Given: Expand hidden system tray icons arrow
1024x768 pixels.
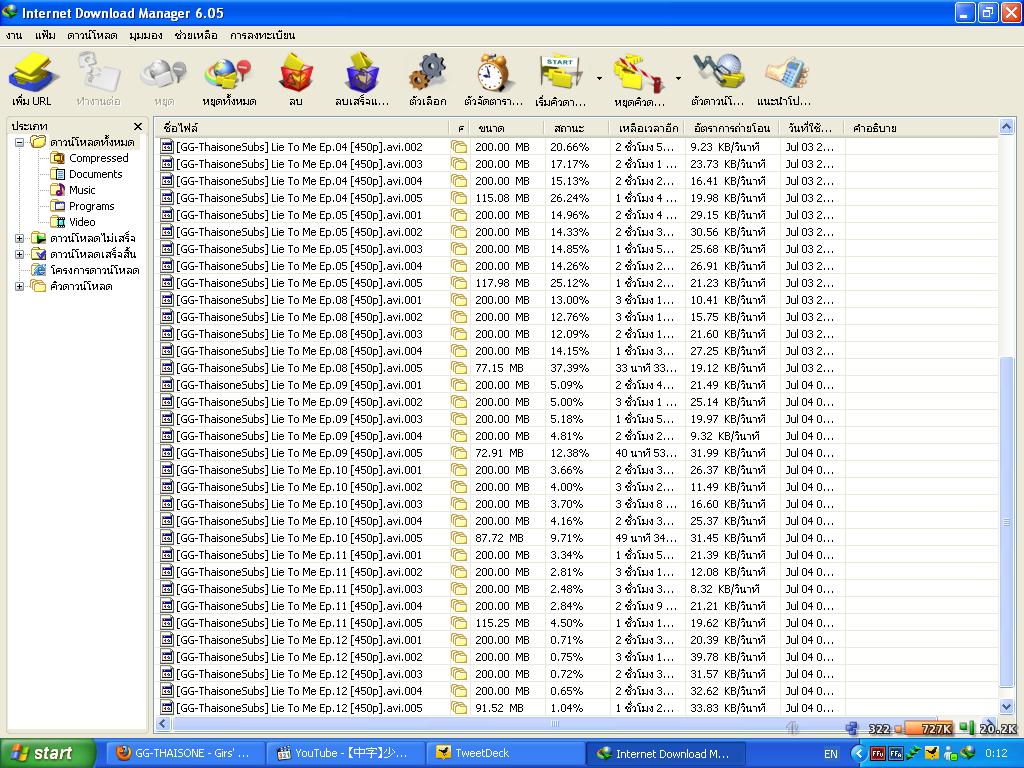Looking at the screenshot, I should click(x=859, y=754).
